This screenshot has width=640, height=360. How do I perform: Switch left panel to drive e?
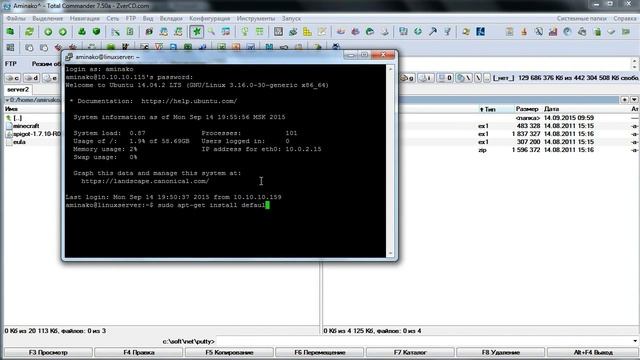coord(50,78)
